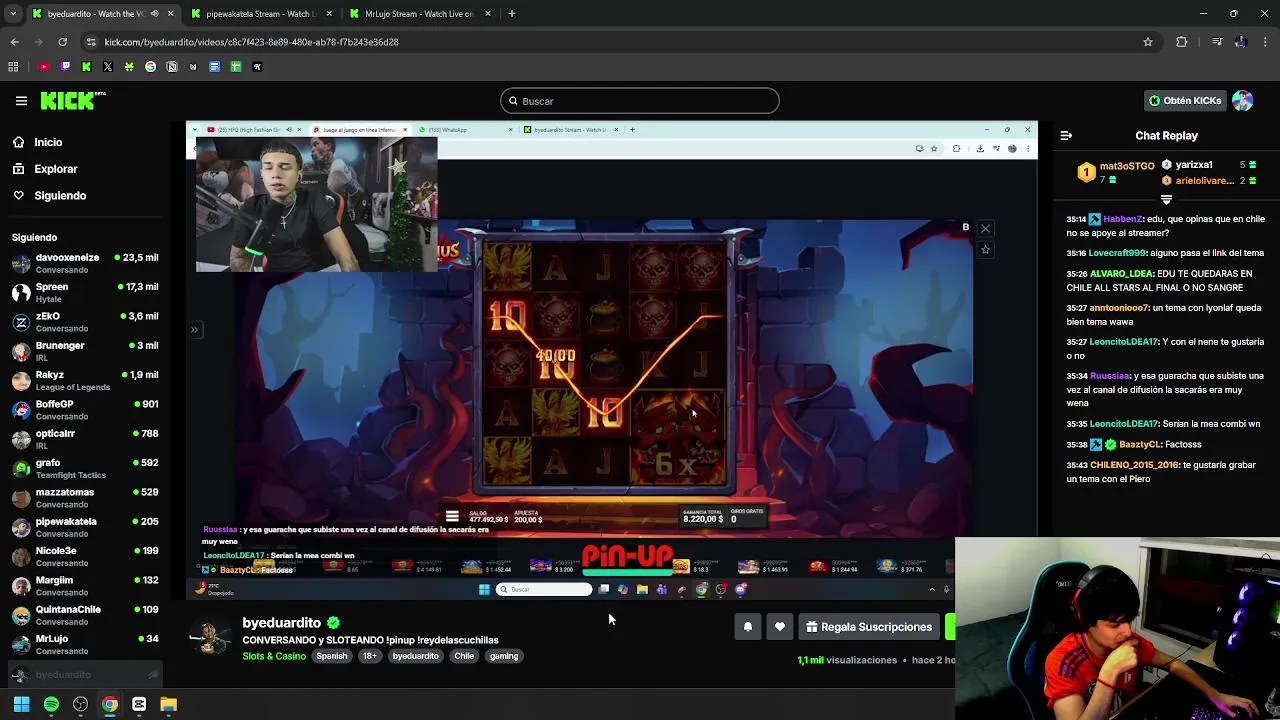
Task: Open the Kick hamburger sidebar menu
Action: [21, 101]
